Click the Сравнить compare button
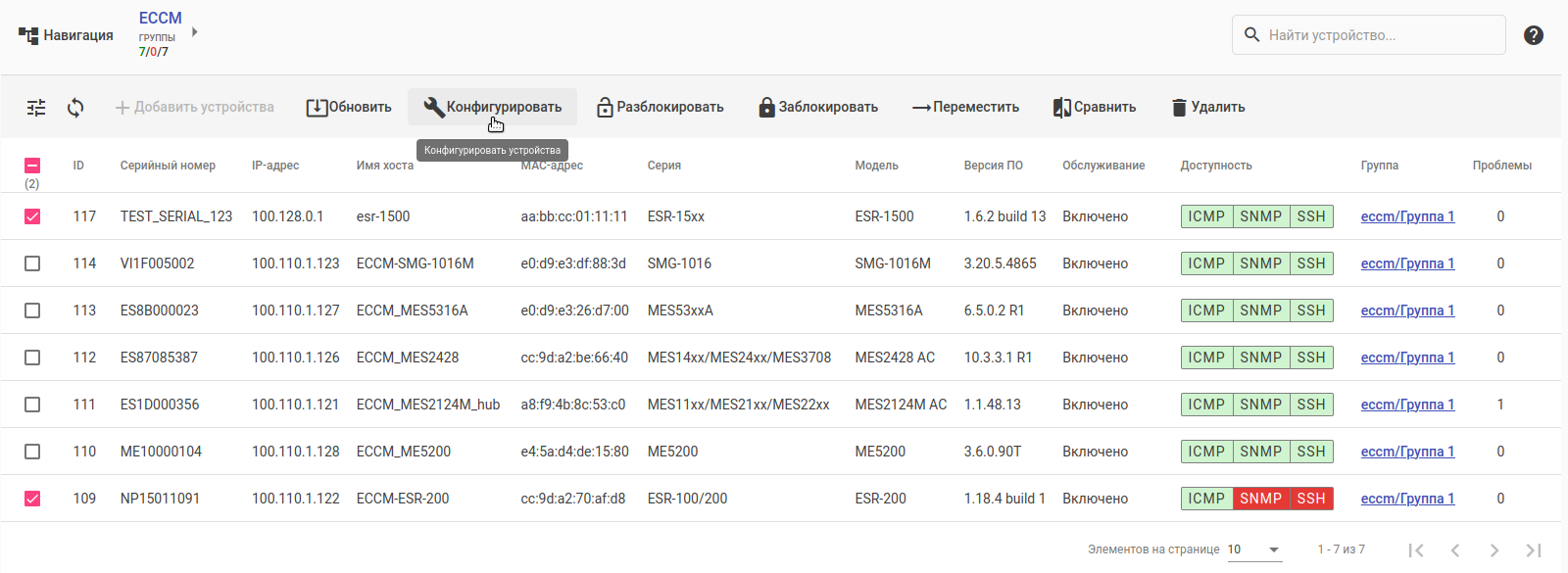The width and height of the screenshot is (1568, 573). pyautogui.click(x=1094, y=108)
